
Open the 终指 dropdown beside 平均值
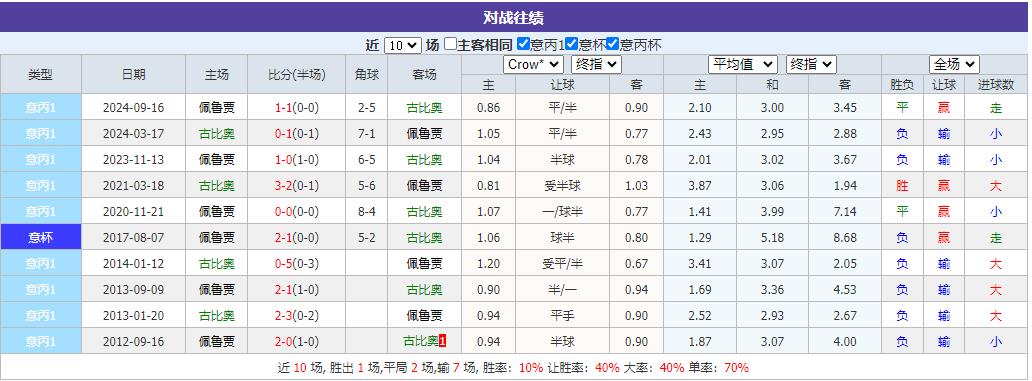pos(811,64)
